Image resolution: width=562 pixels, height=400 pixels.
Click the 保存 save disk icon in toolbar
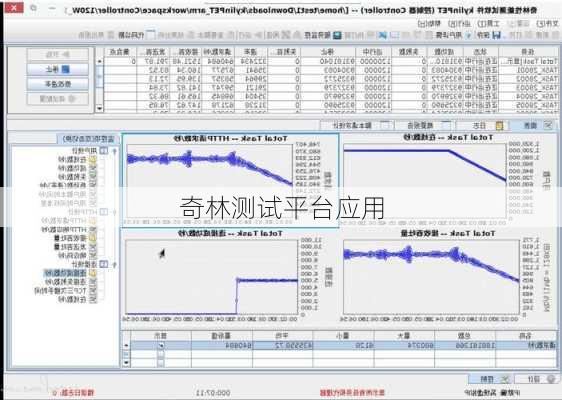point(497,35)
